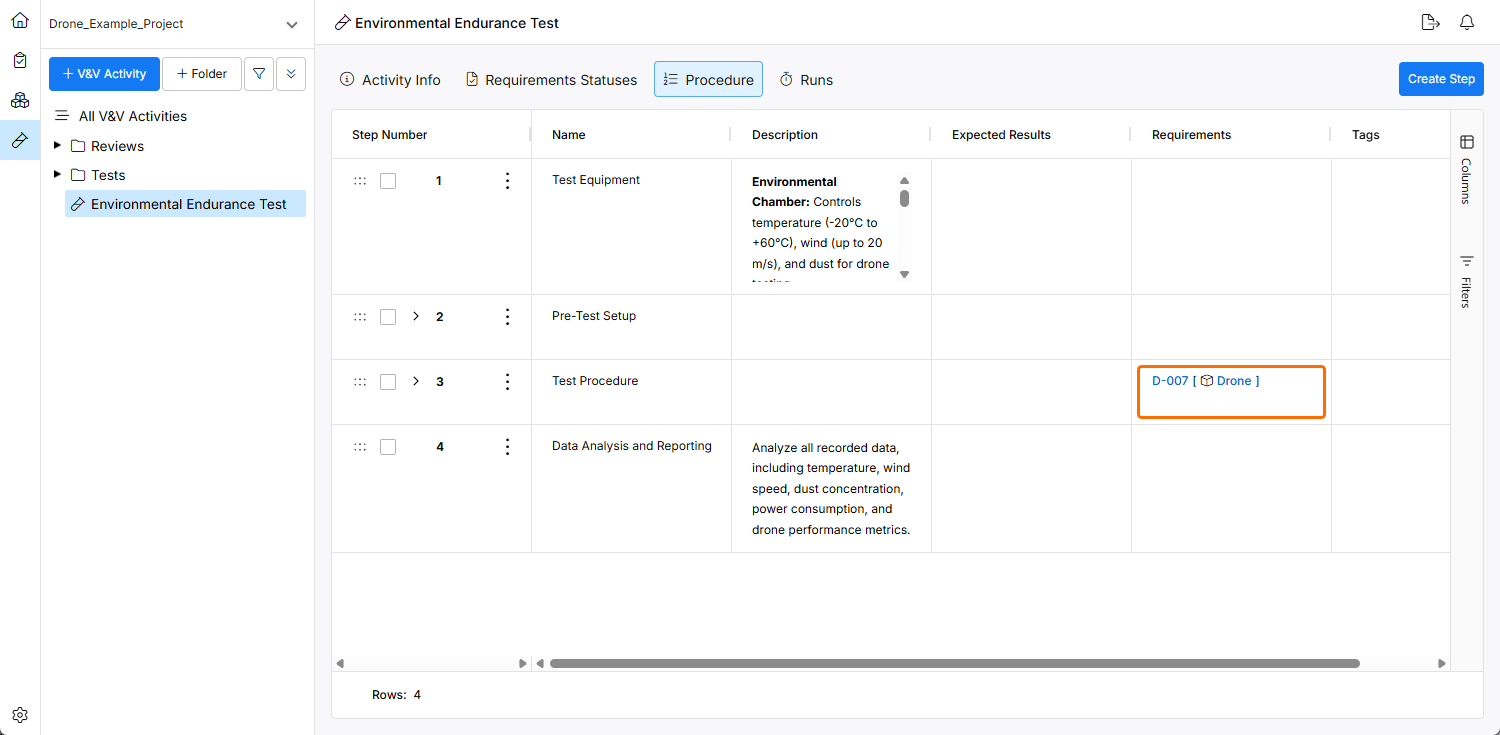This screenshot has width=1500, height=735.
Task: Open the clipboard checklist sidebar icon
Action: point(20,60)
